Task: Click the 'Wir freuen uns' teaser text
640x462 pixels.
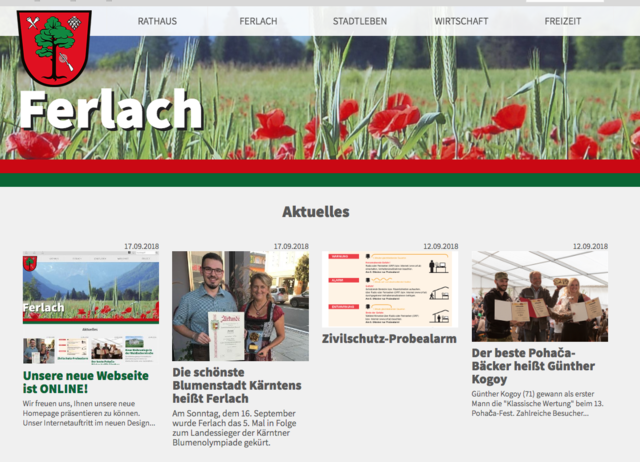Action: [x=89, y=413]
